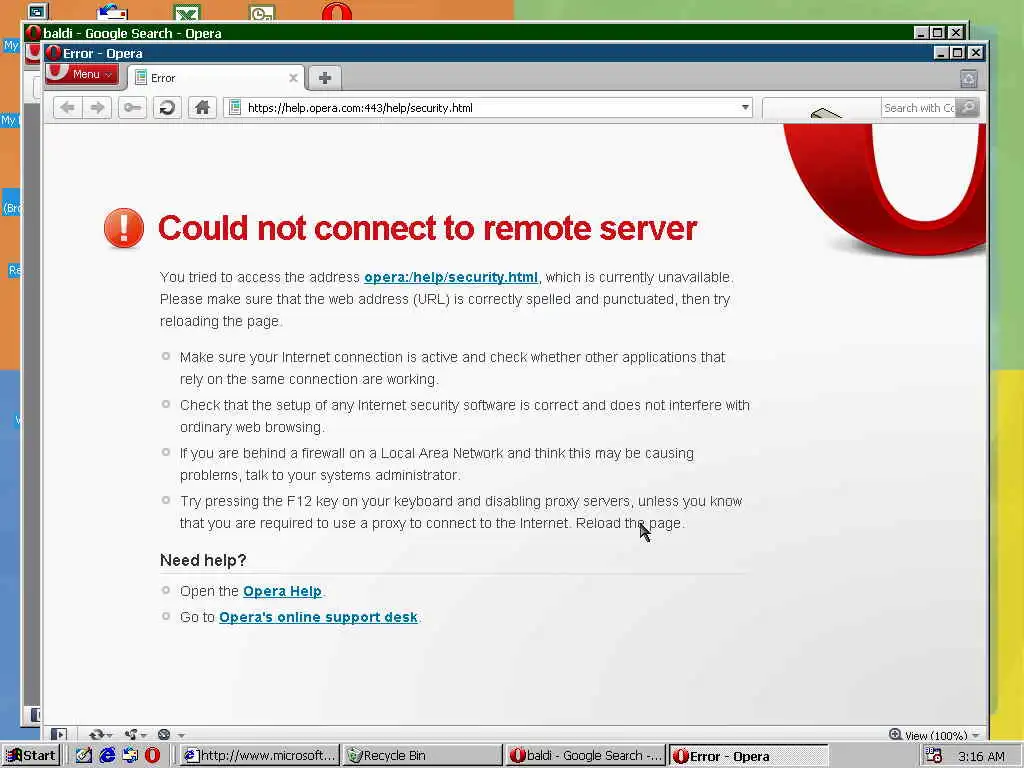
Task: Open the red Opera Menu button
Action: pyautogui.click(x=82, y=74)
